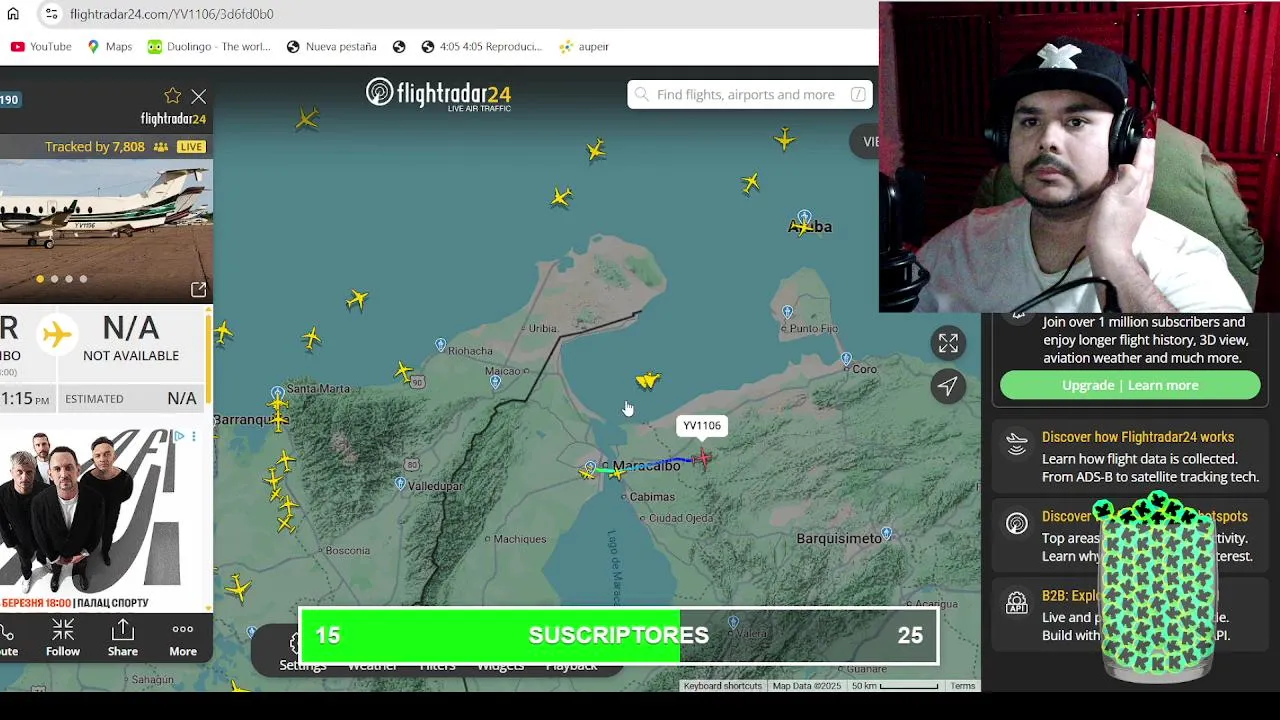This screenshot has height=720, width=1280.
Task: Select first photo carousel dot
Action: [40, 279]
